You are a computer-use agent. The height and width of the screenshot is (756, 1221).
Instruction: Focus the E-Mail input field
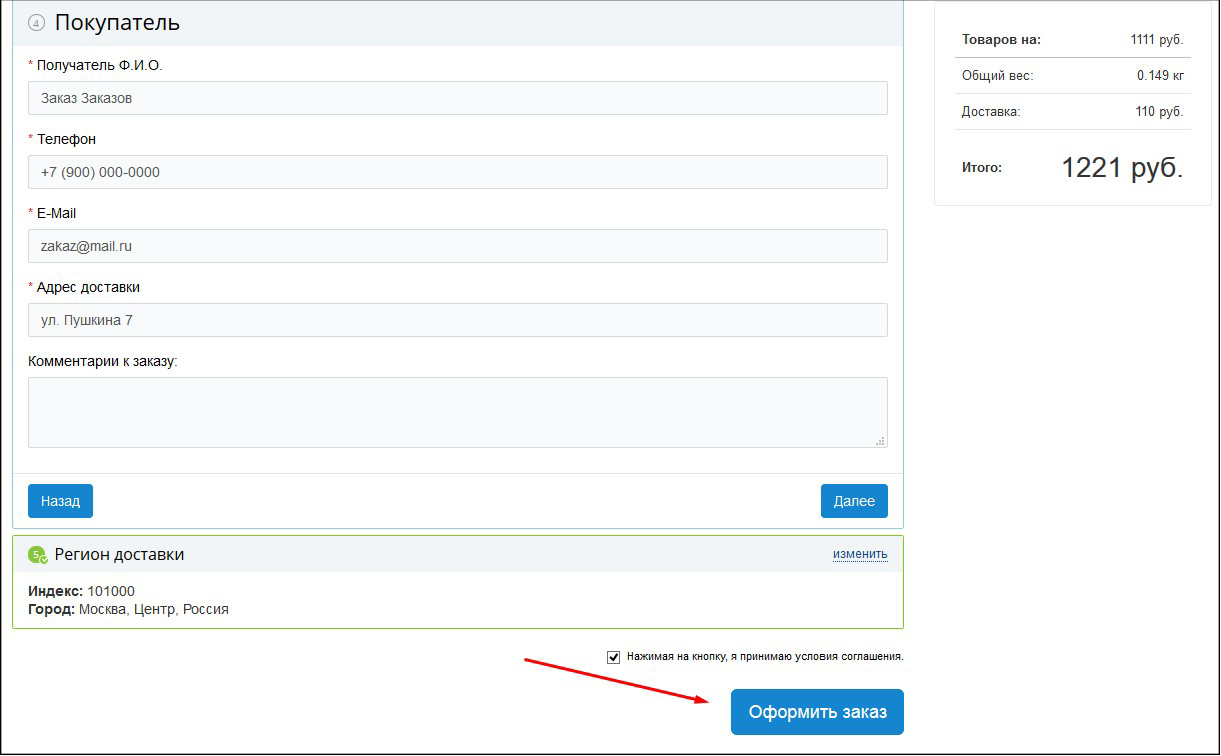coord(458,246)
